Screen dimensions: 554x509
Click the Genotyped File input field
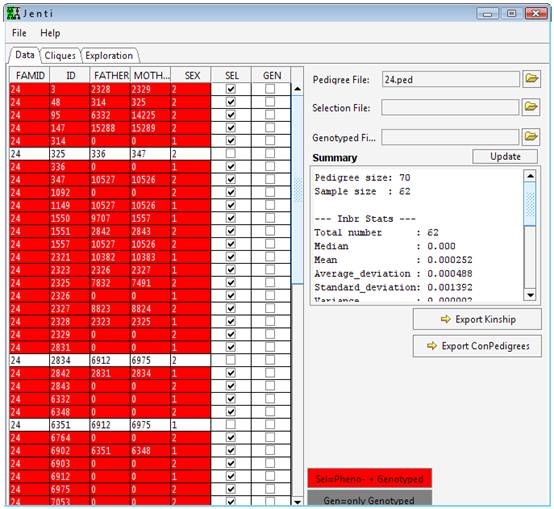click(x=450, y=137)
